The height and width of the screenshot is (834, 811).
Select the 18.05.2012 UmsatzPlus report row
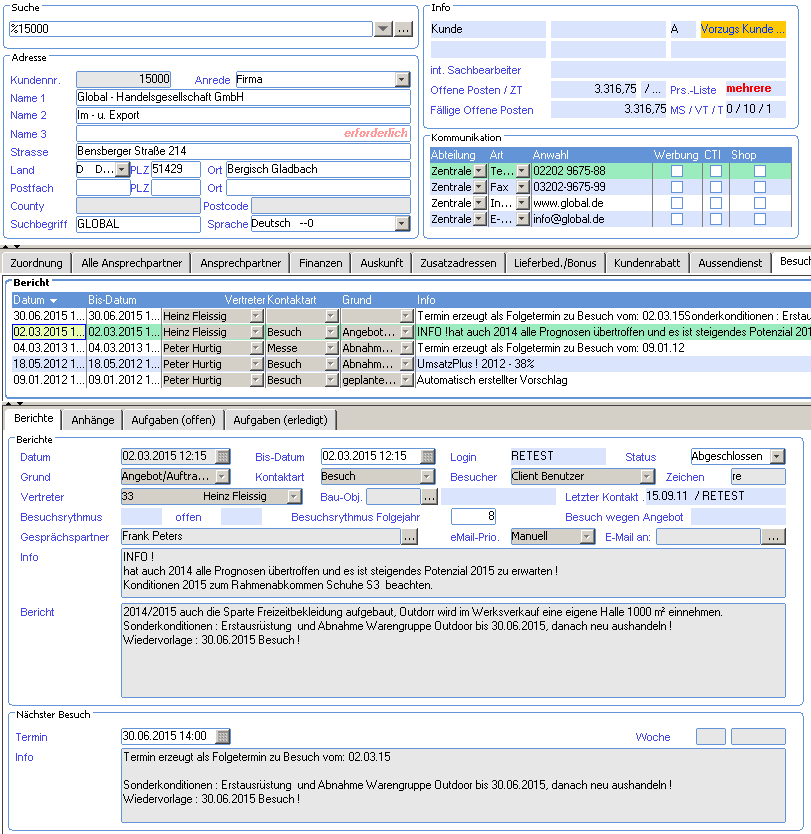pyautogui.click(x=411, y=364)
